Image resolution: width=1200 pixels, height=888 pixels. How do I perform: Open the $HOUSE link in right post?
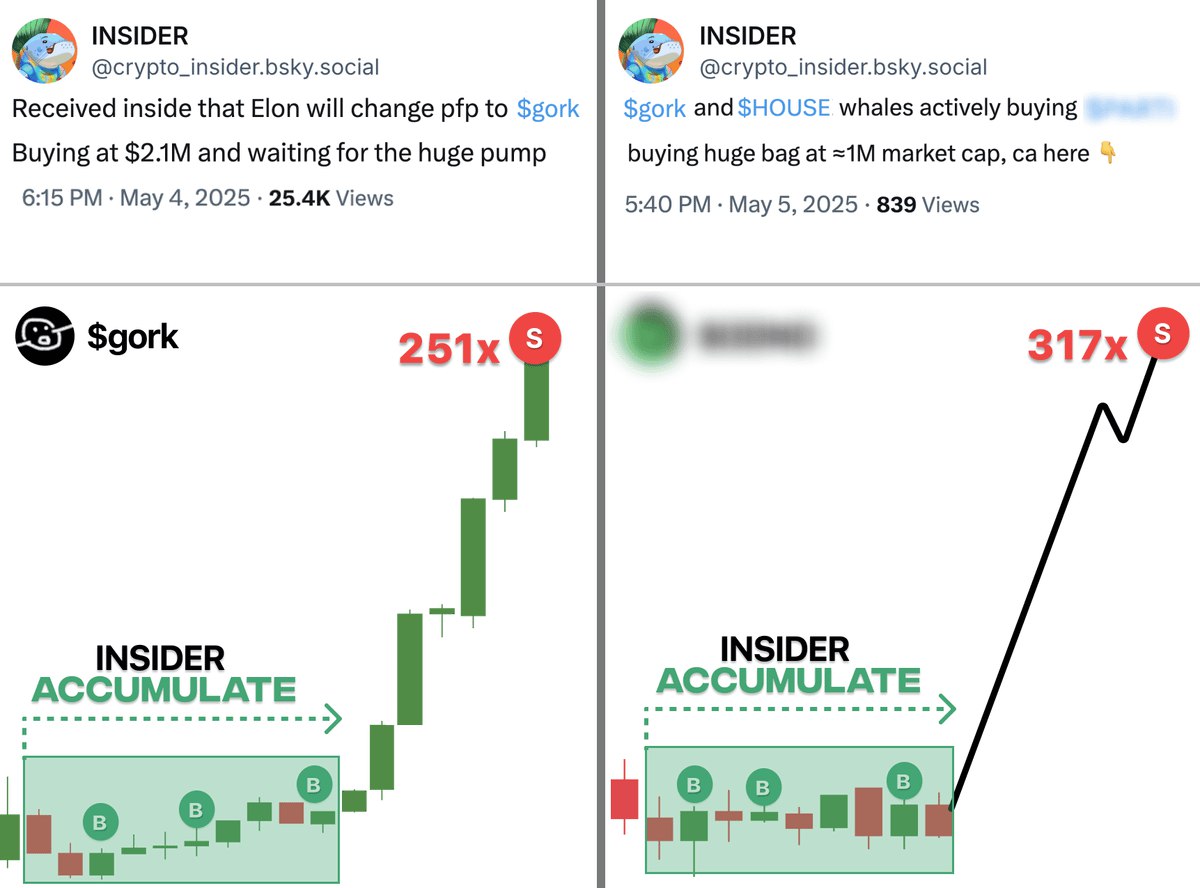point(784,108)
